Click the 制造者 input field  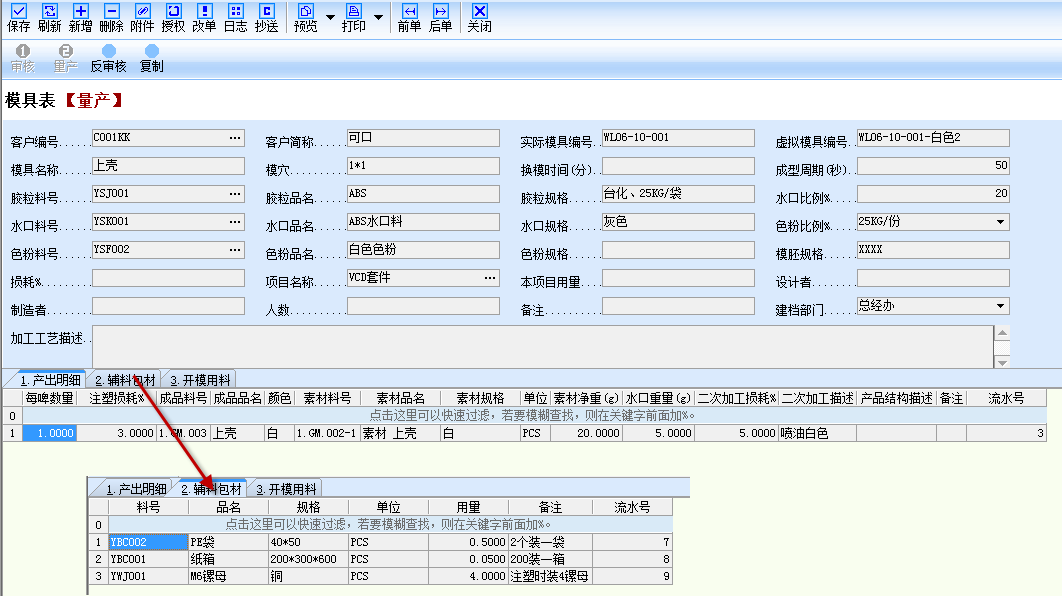coord(169,306)
